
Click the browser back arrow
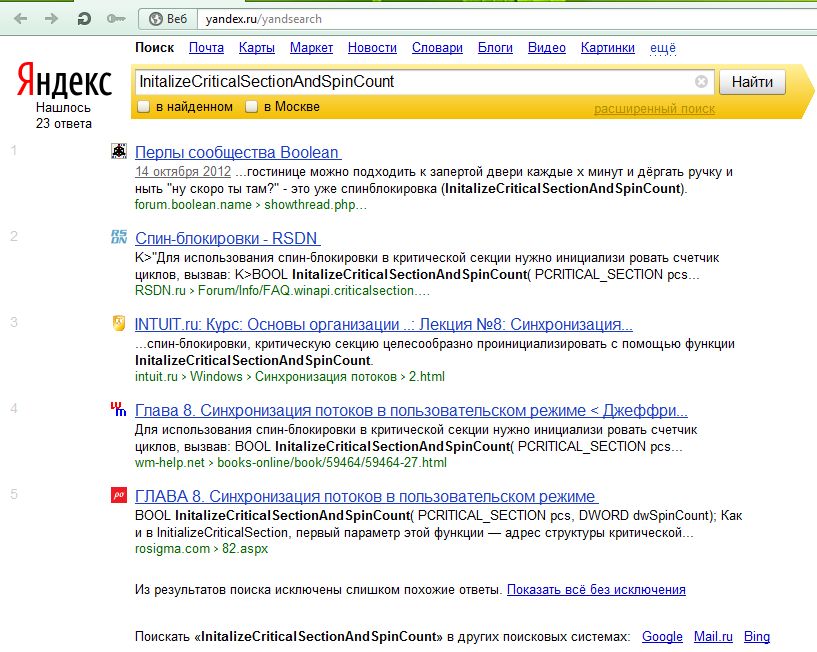click(x=21, y=19)
